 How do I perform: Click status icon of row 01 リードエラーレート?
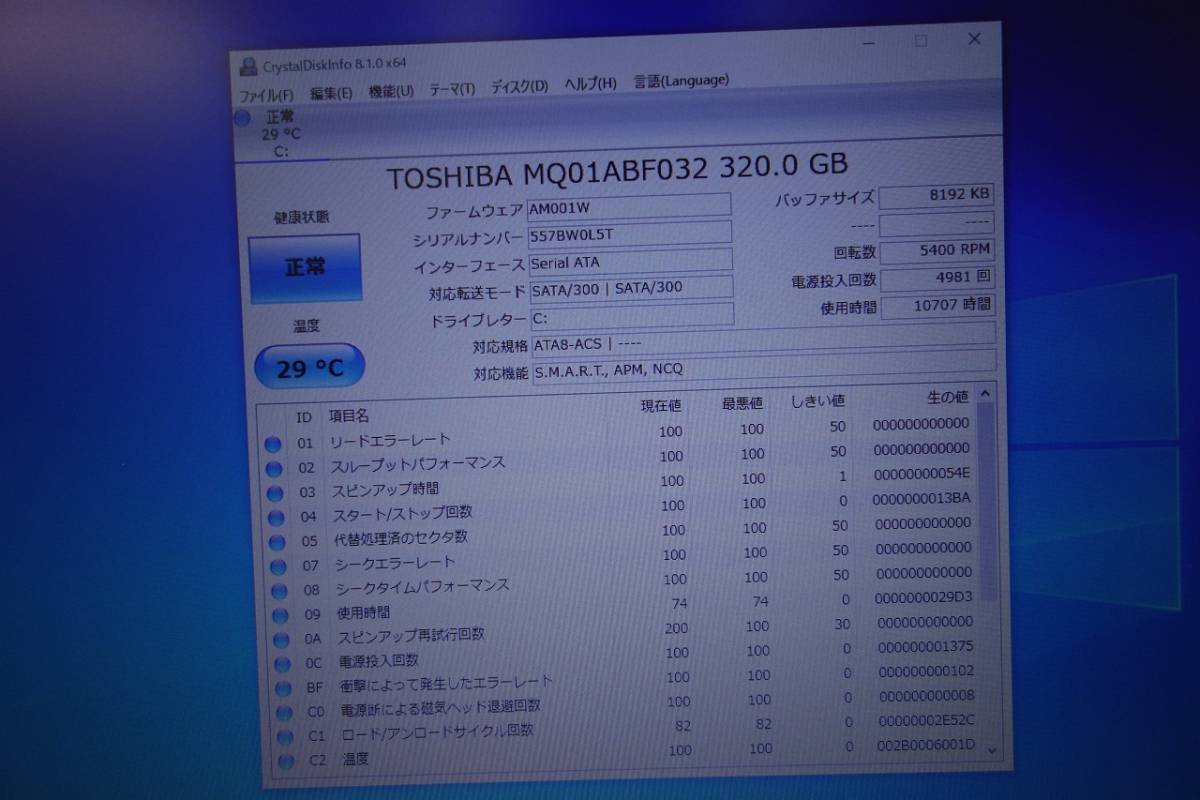click(x=273, y=444)
